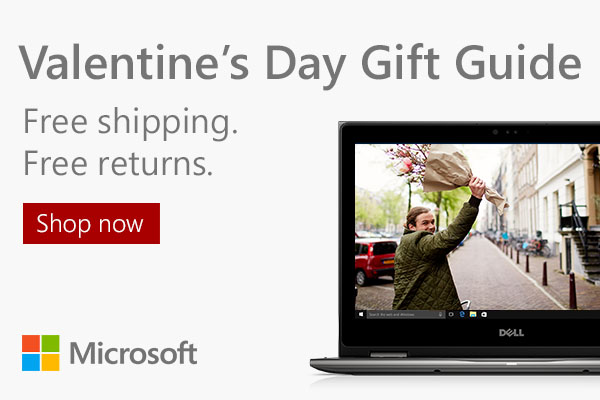The height and width of the screenshot is (400, 600).
Task: Open the File Explorer folder taskbar icon
Action: click(x=473, y=314)
